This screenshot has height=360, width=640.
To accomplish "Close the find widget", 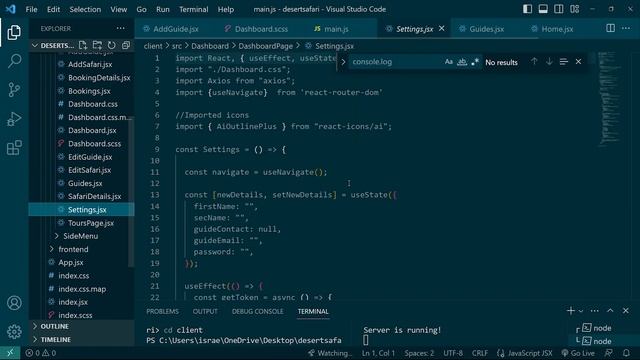I will pos(578,62).
